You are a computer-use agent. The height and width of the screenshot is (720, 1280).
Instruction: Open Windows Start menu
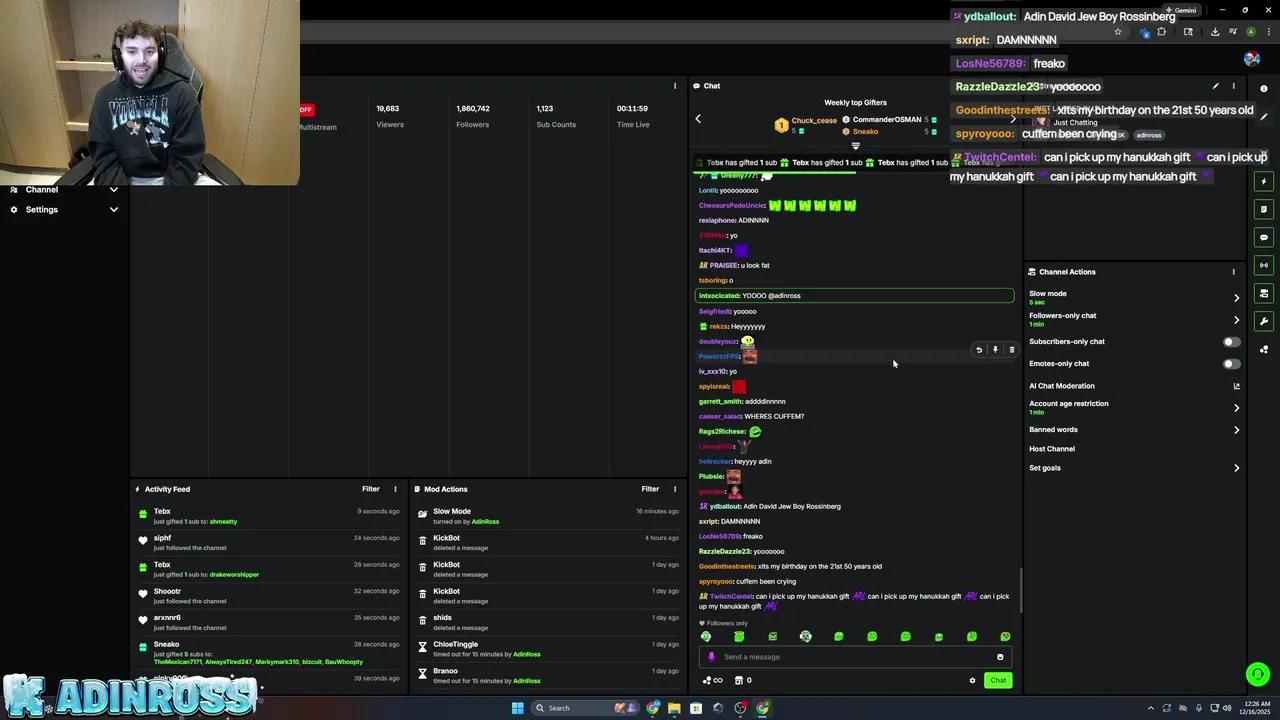coord(517,708)
